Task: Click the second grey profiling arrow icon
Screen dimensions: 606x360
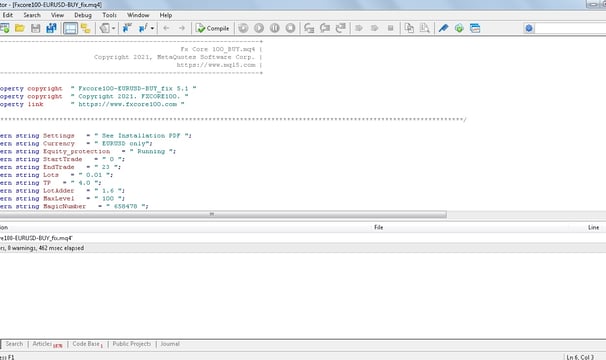Action: (x=374, y=28)
